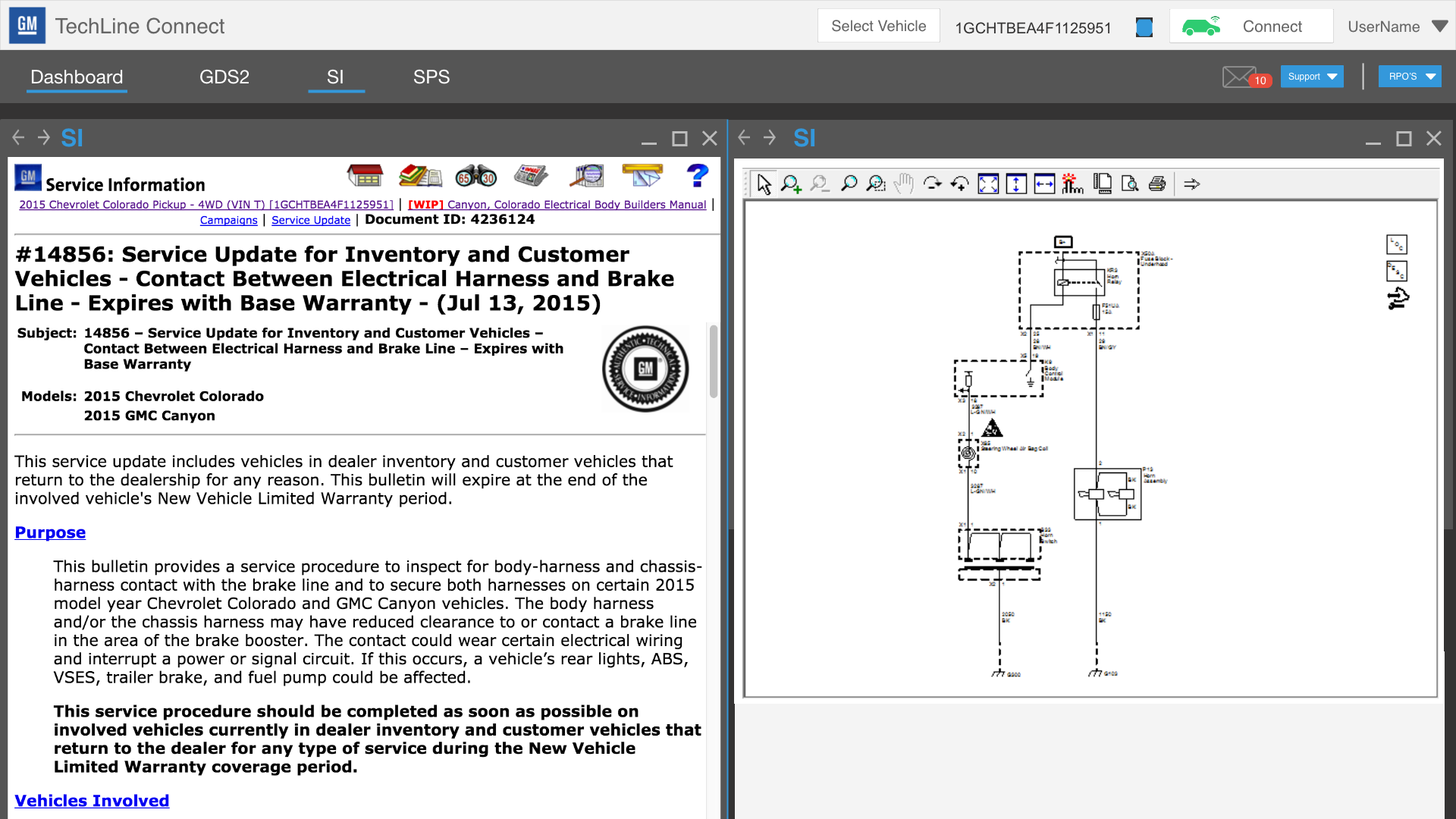This screenshot has height=819, width=1456.
Task: Click the swap arrows icon beside diagram
Action: pyautogui.click(x=1398, y=299)
